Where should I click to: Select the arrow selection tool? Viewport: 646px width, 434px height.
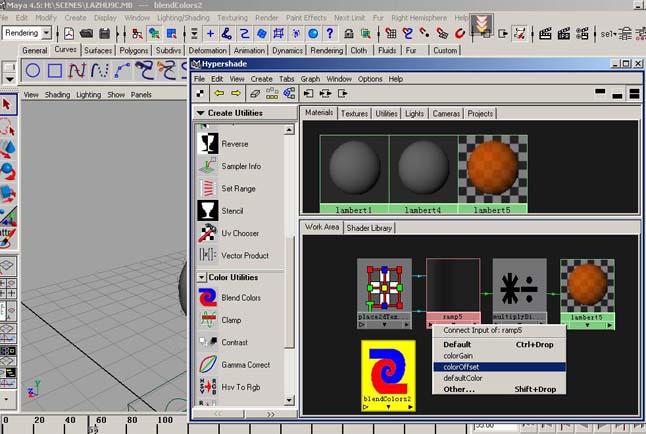point(7,104)
